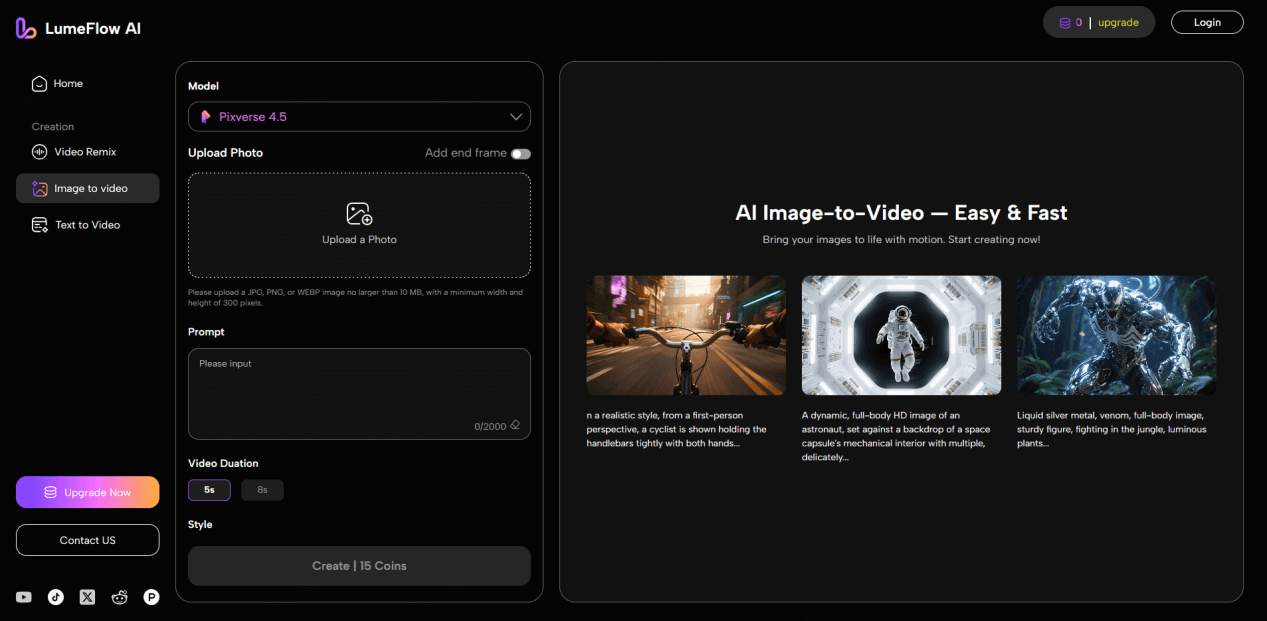
Task: Click the LumeFlow AI logo icon
Action: [x=27, y=29]
